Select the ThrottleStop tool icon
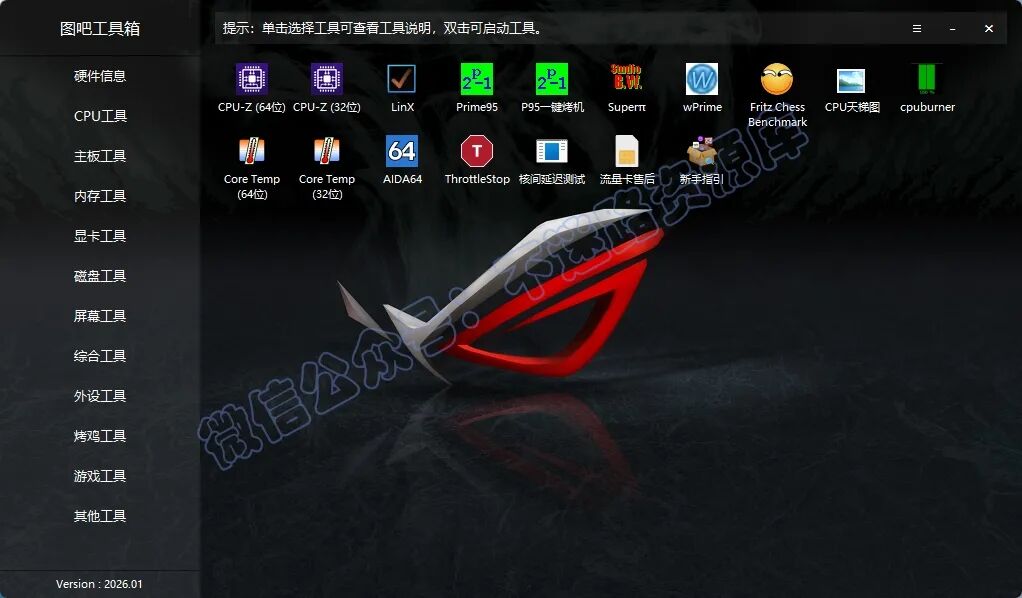This screenshot has height=598, width=1022. point(476,151)
